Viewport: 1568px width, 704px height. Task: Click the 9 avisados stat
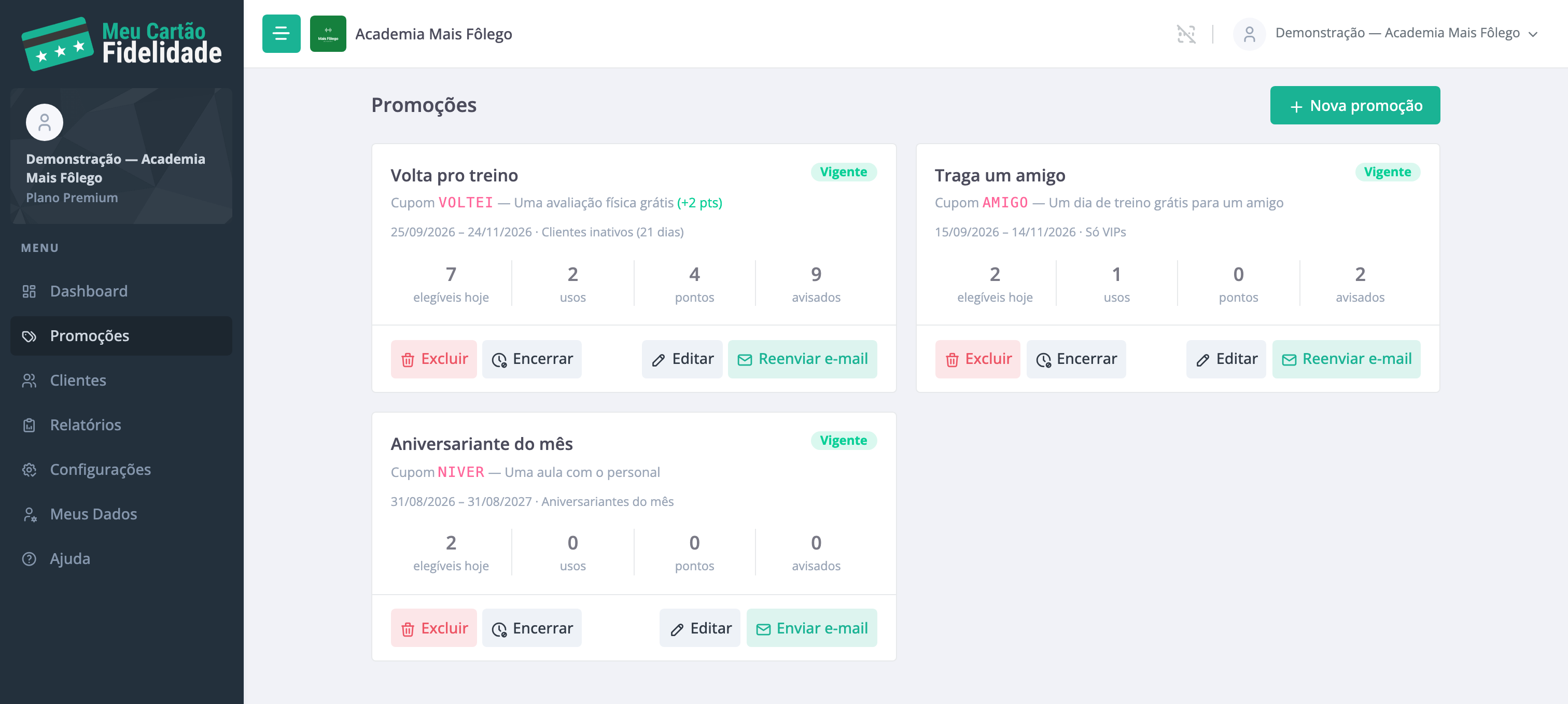tap(816, 284)
